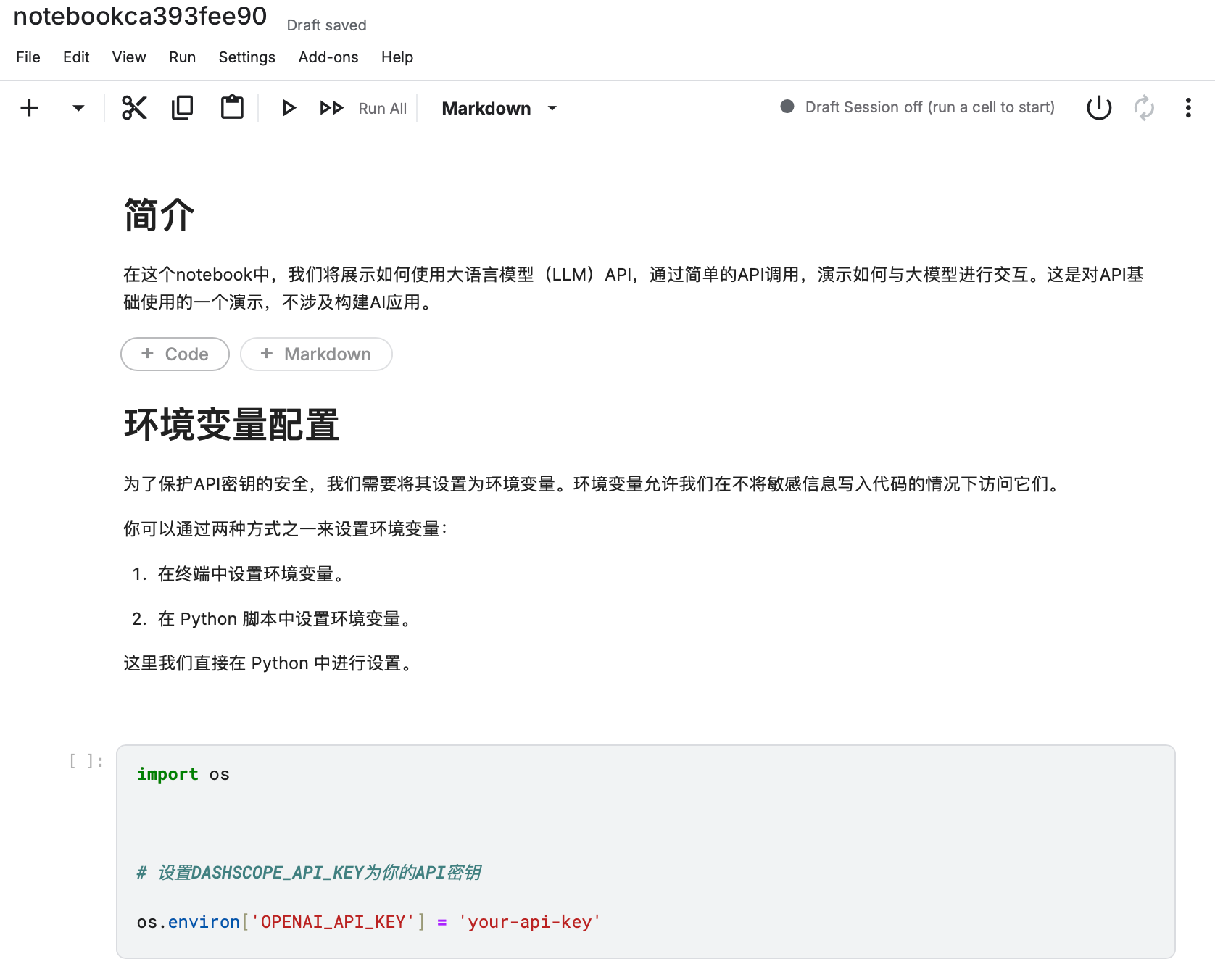Click the draft session status indicator
This screenshot has height=980, width=1215.
coord(787,107)
